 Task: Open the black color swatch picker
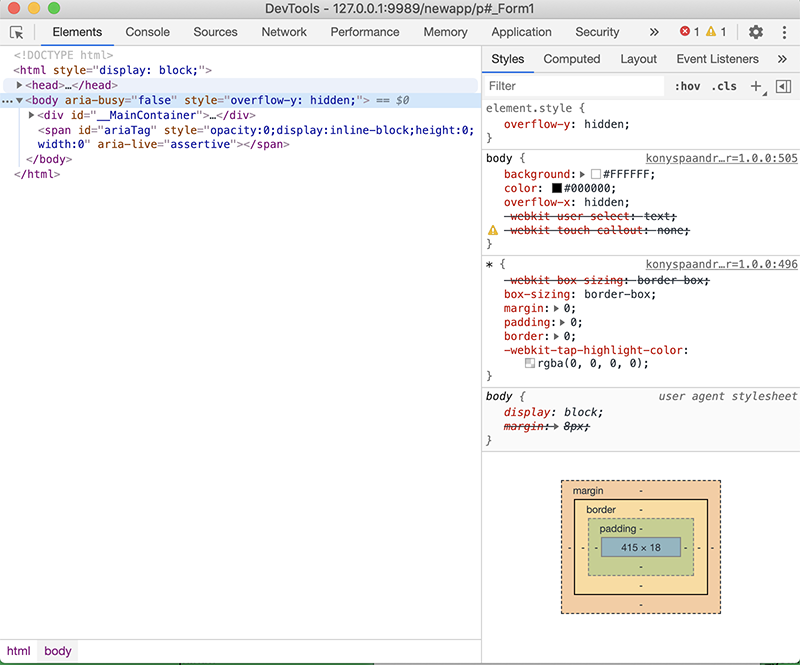(x=557, y=188)
